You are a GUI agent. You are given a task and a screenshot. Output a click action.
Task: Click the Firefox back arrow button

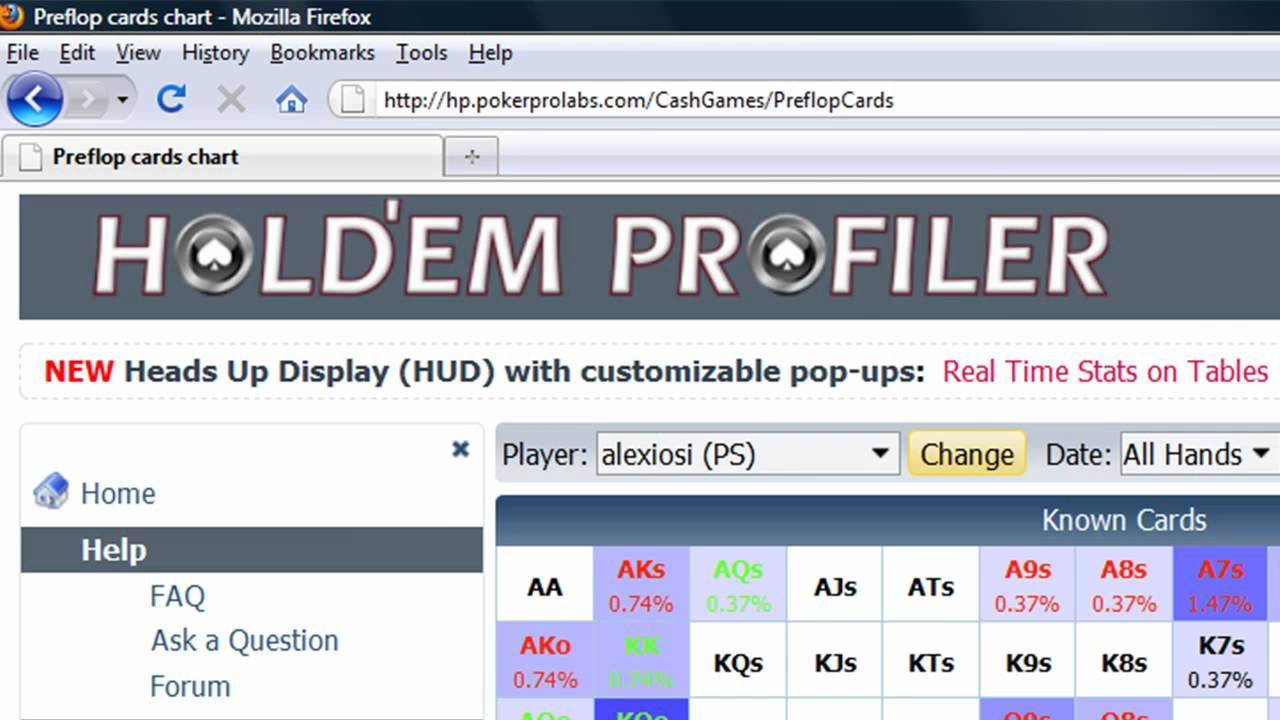pos(34,99)
